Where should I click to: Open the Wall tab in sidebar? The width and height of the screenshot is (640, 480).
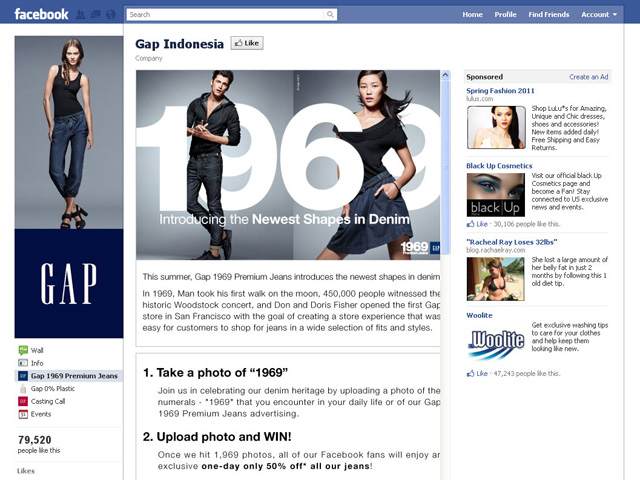click(x=37, y=350)
